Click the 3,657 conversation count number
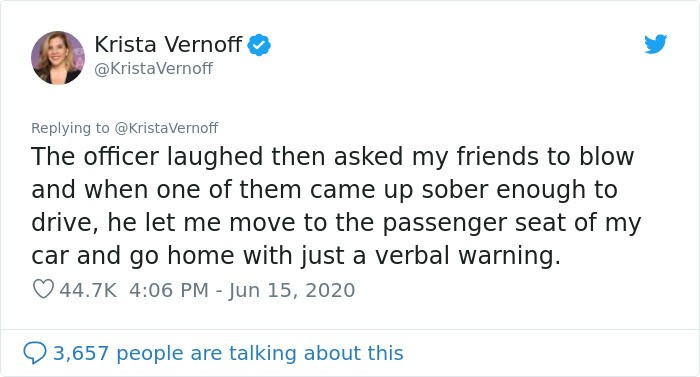 pos(81,353)
